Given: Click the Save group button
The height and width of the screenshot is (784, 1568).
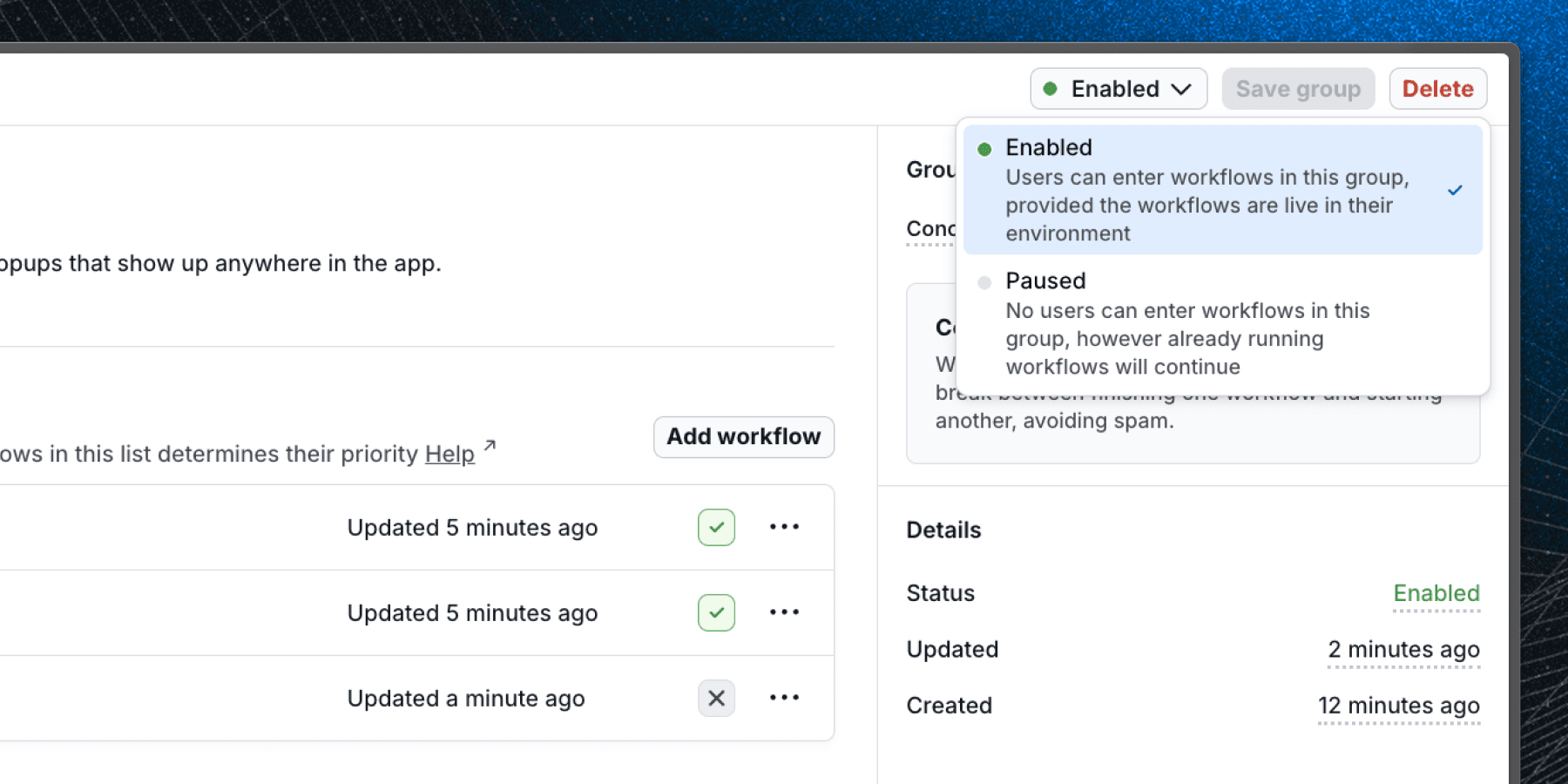Looking at the screenshot, I should pos(1297,89).
